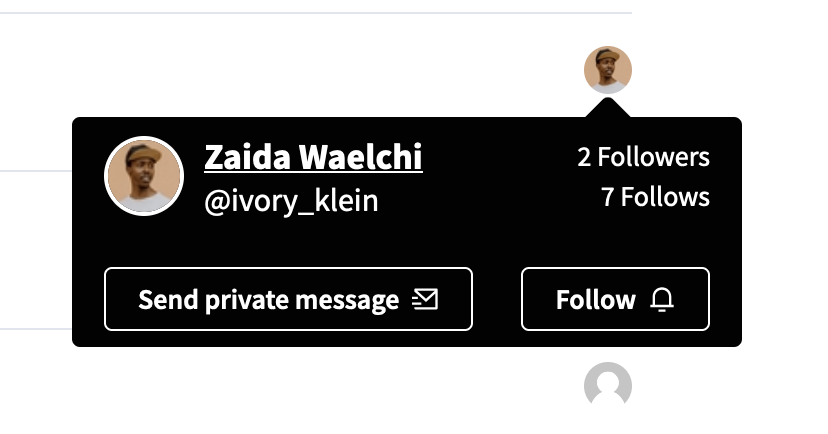Click the envelope icon in Send private message
This screenshot has width=828, height=434.
[x=425, y=299]
